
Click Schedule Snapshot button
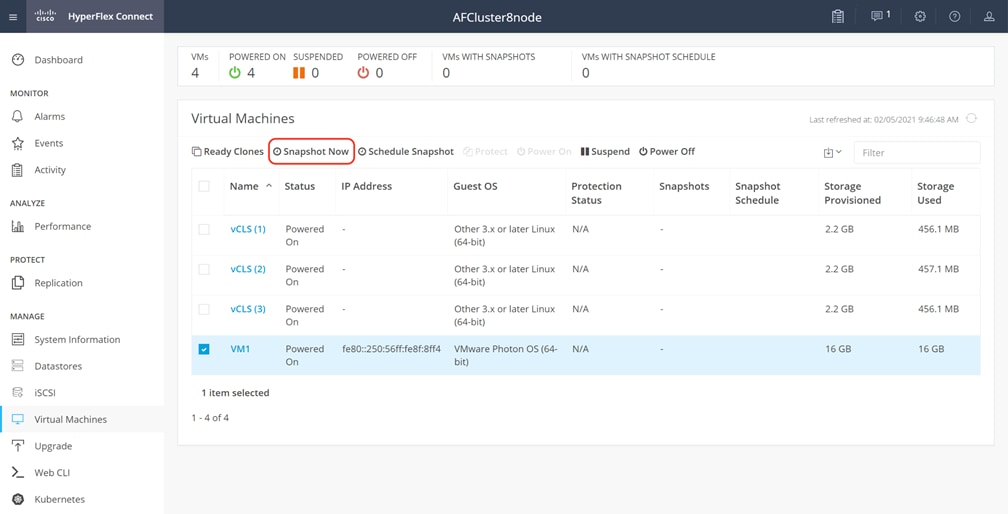coord(406,152)
